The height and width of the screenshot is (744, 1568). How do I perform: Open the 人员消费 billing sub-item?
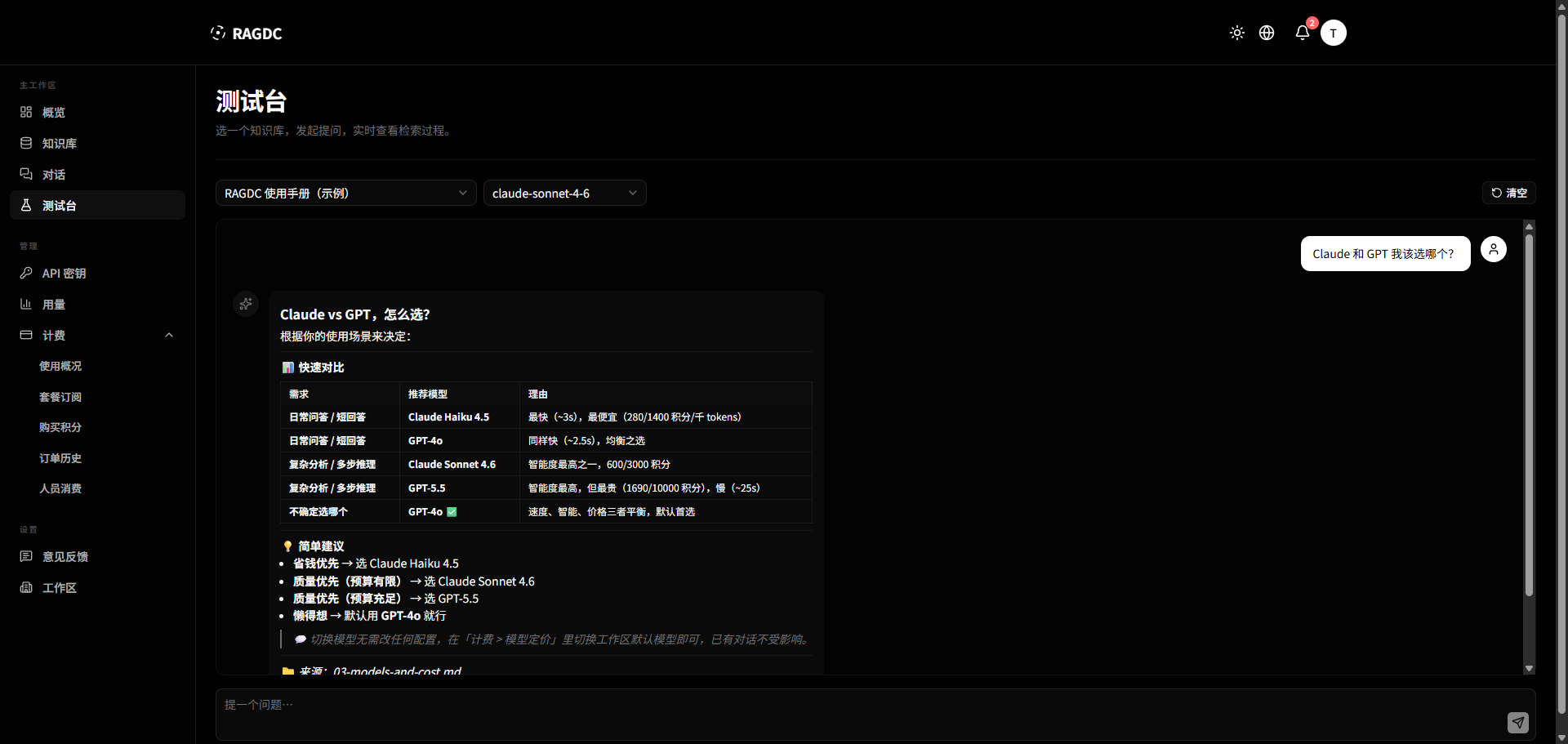point(60,488)
